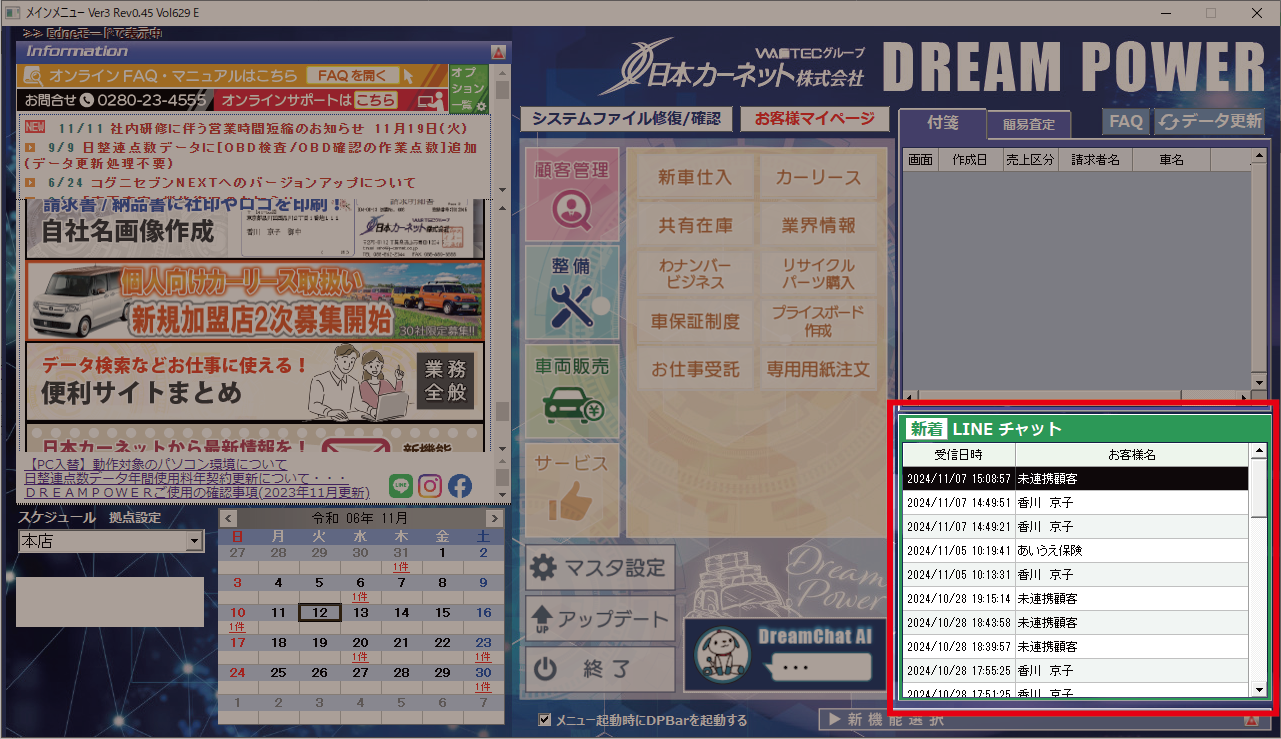
Task: Click 1件 under calendar date 31
Action: pos(402,567)
